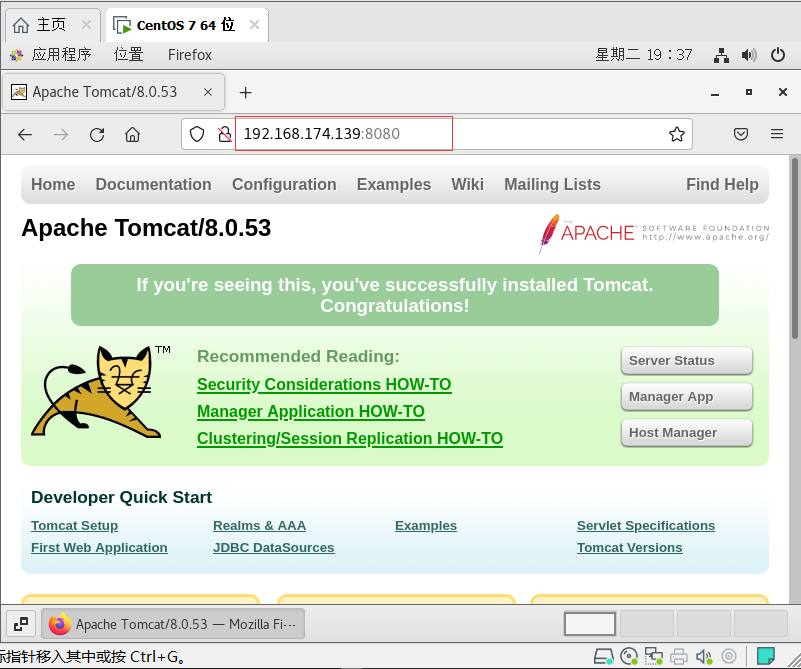Open the tracking protection shield icon
The image size is (801, 669).
pyautogui.click(x=197, y=134)
